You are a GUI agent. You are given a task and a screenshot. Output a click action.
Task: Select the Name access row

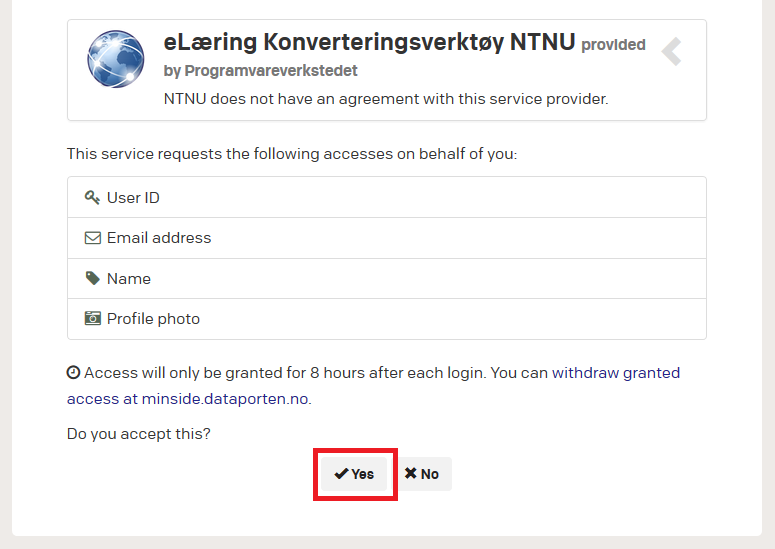(x=387, y=278)
